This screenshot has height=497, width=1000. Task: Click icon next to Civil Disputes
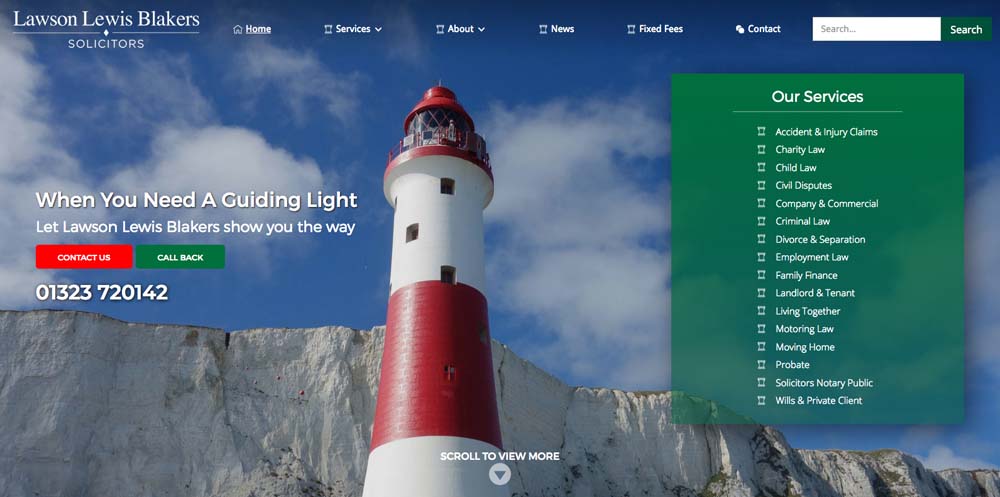pyautogui.click(x=761, y=185)
